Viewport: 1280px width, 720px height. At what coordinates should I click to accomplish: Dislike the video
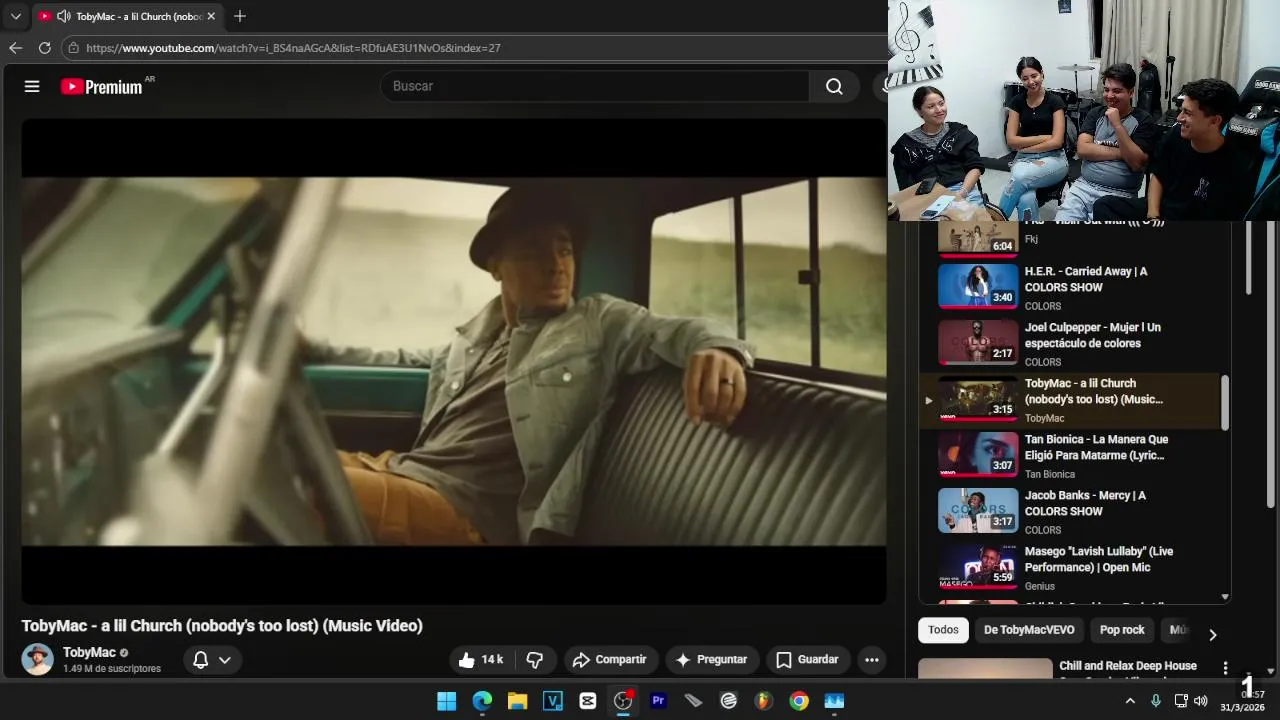pyautogui.click(x=535, y=660)
